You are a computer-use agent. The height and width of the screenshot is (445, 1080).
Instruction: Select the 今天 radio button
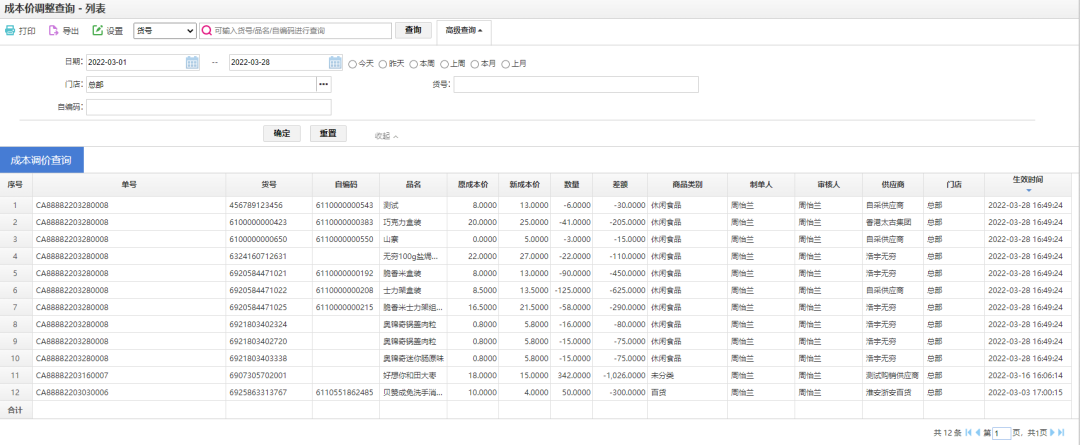point(352,64)
